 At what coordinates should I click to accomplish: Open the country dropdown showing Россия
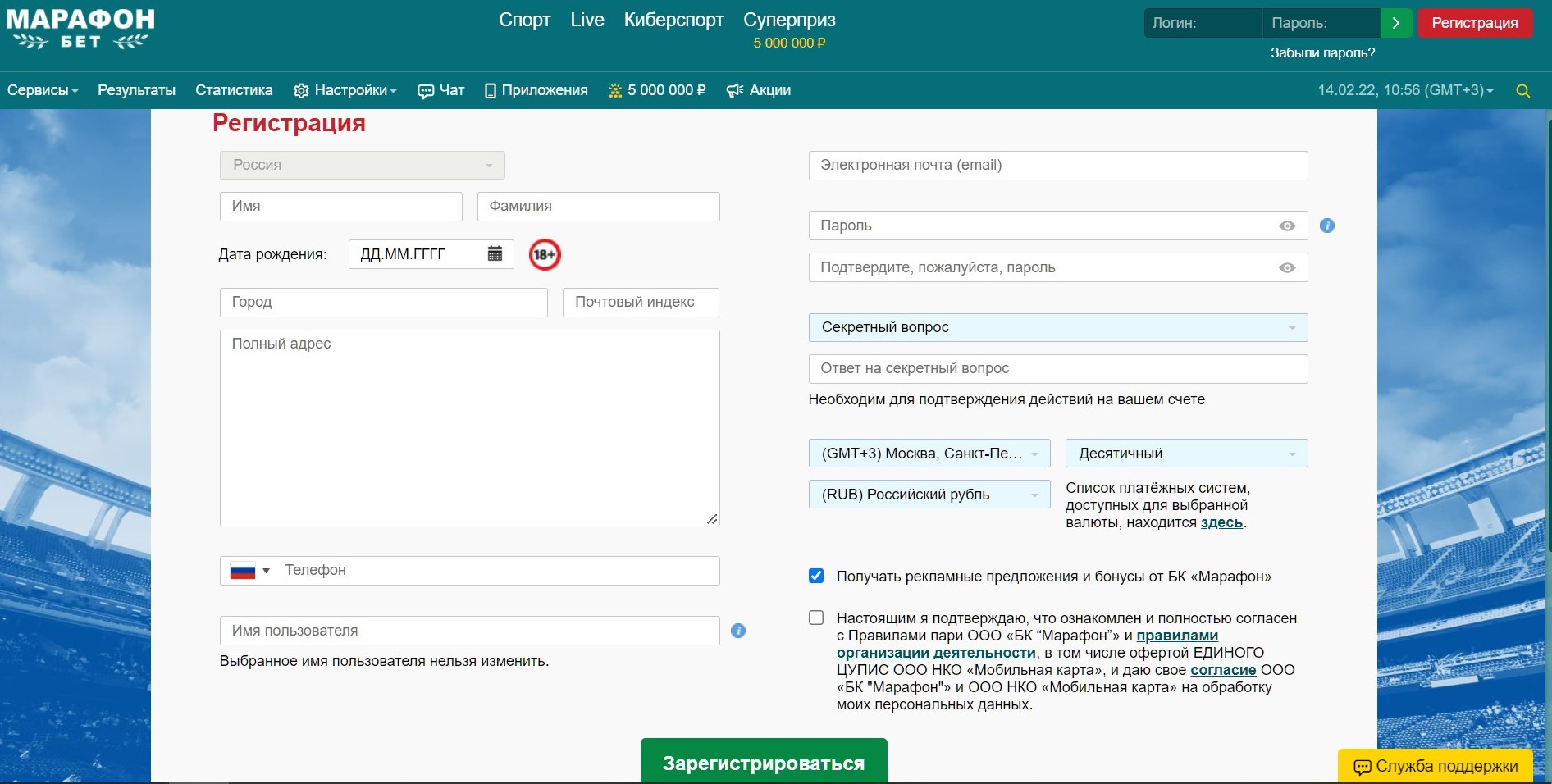coord(363,165)
